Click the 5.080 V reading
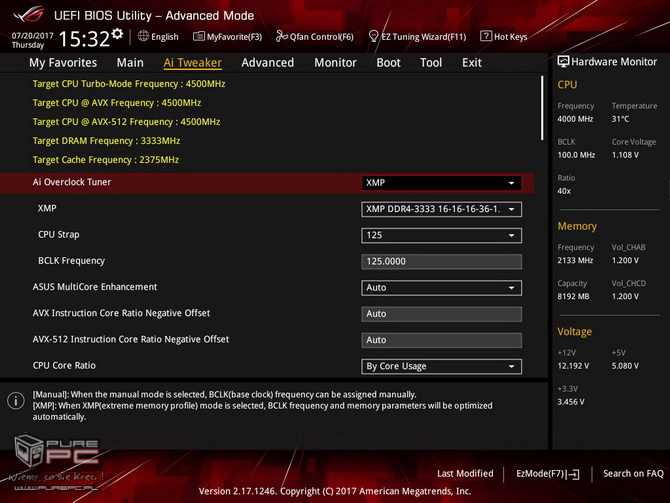Viewport: 670px width, 503px height. [x=625, y=366]
